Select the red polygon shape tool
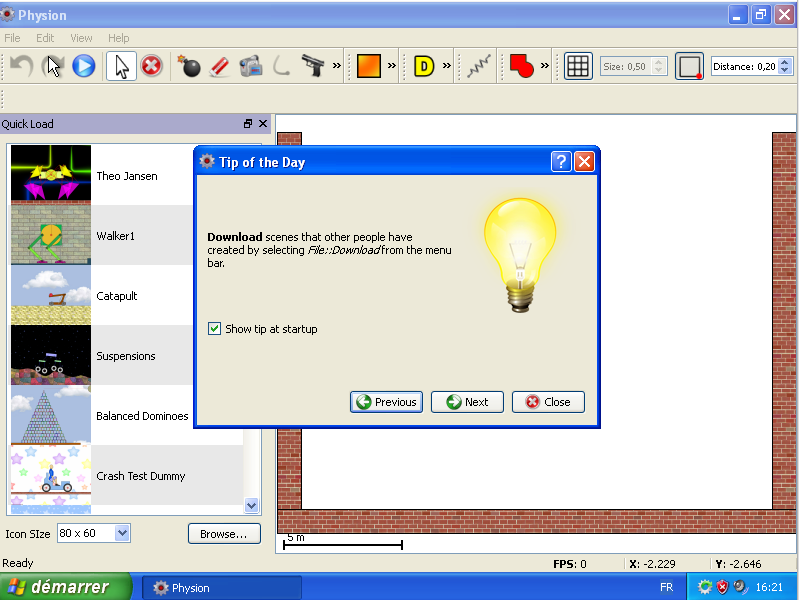 [x=521, y=66]
